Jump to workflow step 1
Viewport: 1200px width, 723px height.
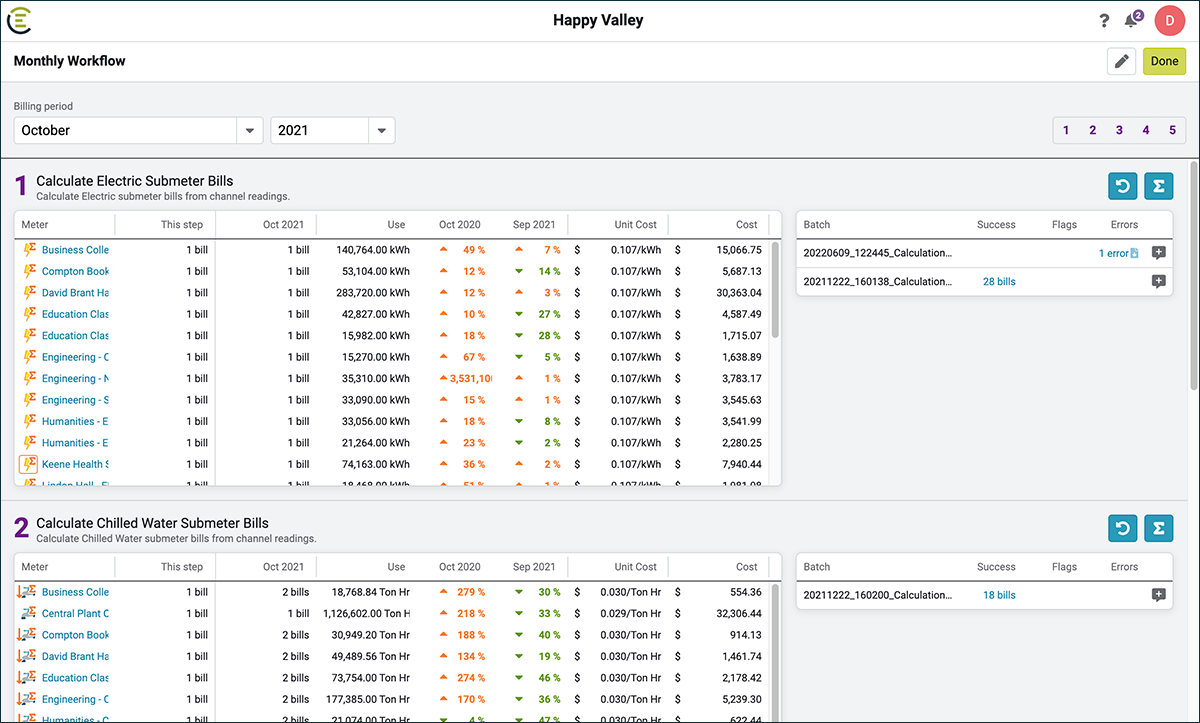tap(1066, 130)
